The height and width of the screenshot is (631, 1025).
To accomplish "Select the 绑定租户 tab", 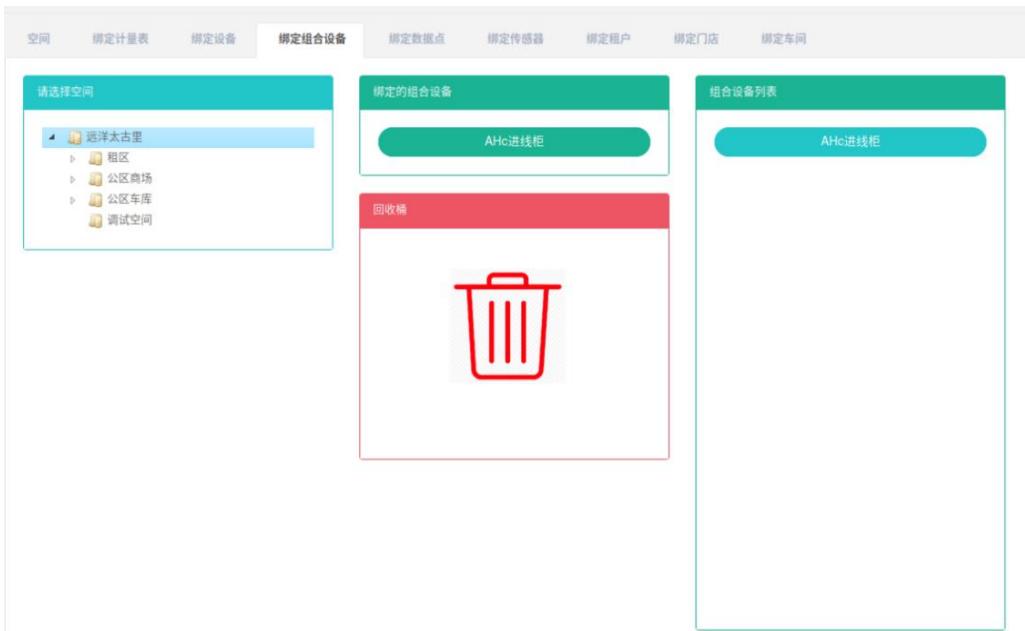I will click(609, 39).
